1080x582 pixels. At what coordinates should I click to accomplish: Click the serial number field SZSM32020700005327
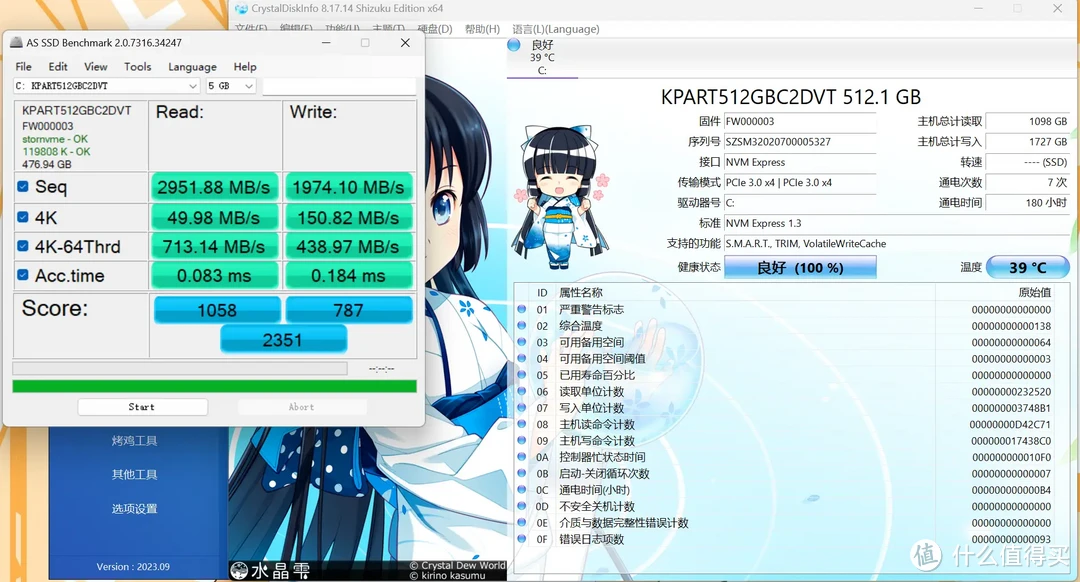(800, 142)
